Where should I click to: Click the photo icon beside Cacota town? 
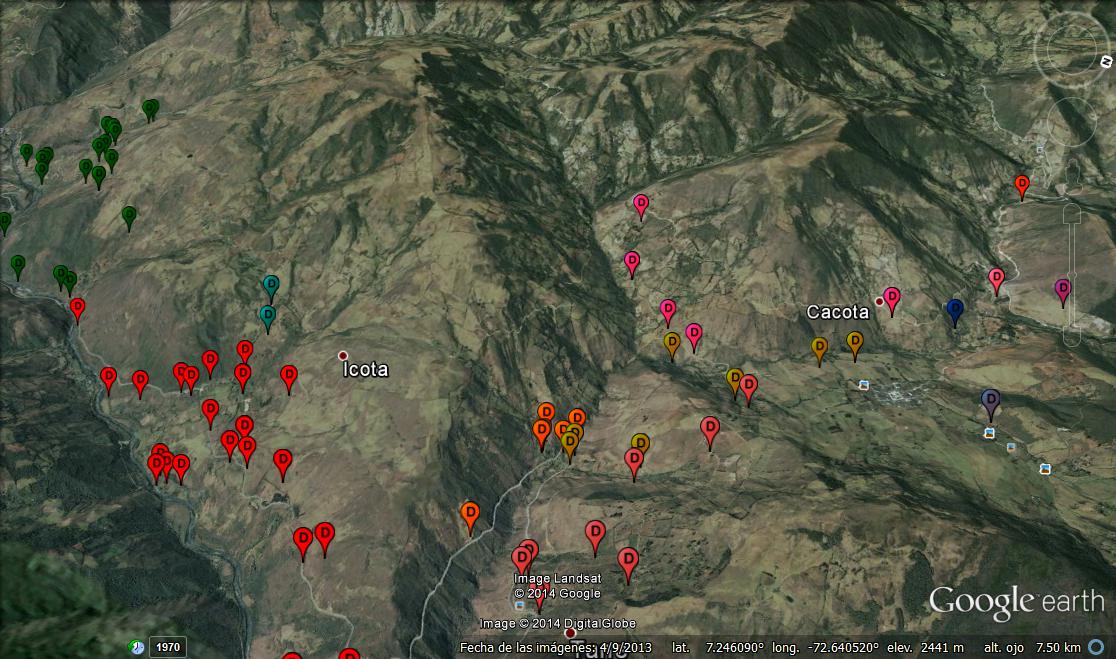coord(863,384)
